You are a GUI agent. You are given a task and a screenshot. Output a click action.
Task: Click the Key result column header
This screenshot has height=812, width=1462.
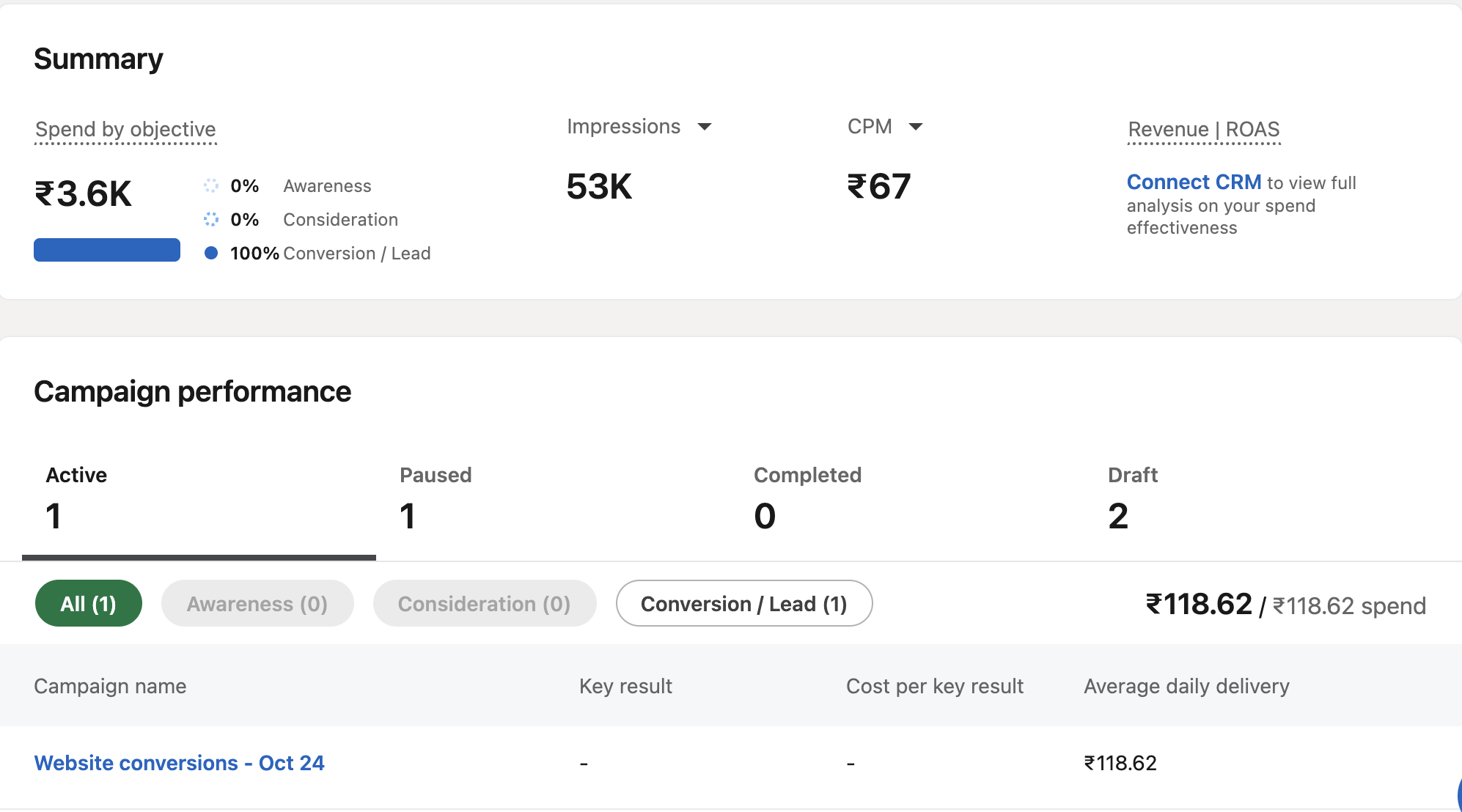(625, 686)
